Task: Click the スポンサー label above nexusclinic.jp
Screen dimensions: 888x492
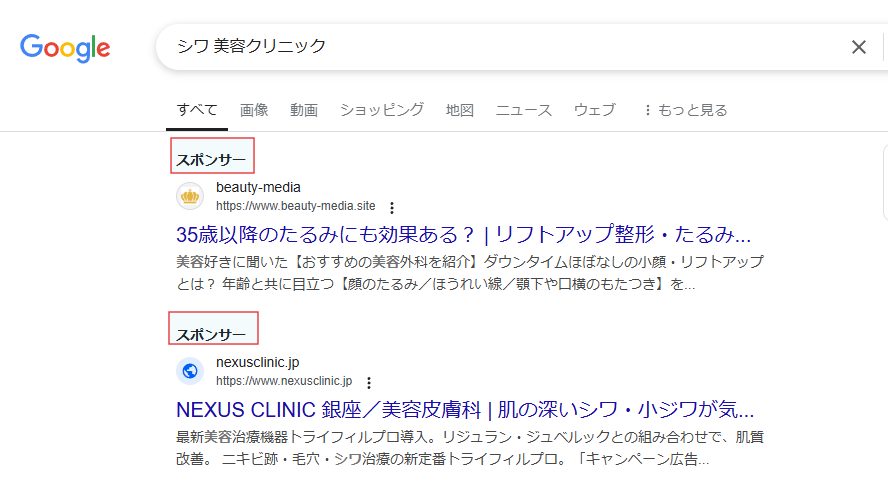Action: pos(211,335)
